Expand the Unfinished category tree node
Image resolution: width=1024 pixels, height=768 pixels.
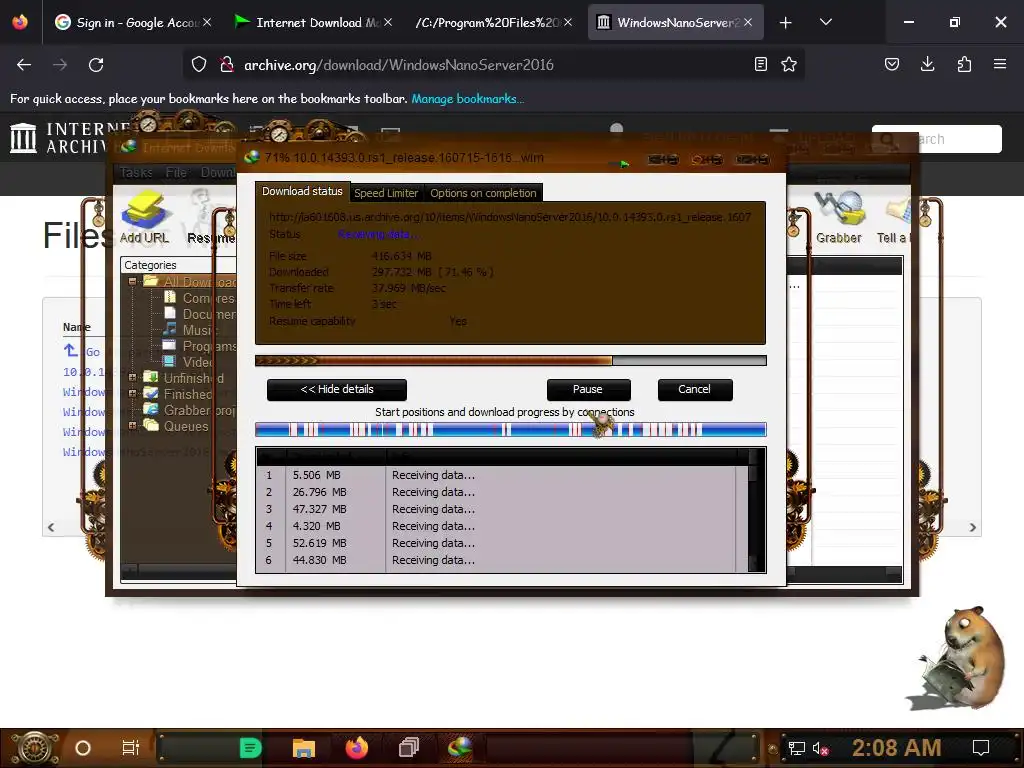[133, 377]
